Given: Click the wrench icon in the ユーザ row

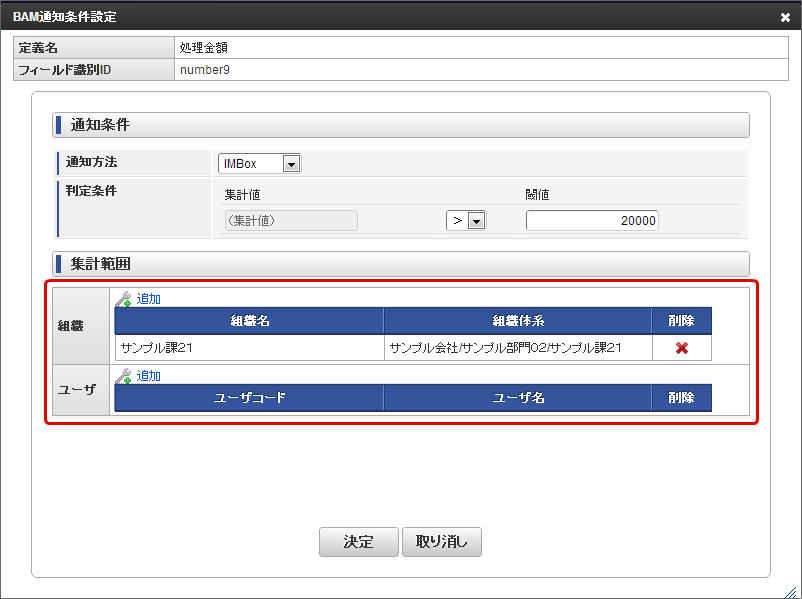Looking at the screenshot, I should (123, 376).
